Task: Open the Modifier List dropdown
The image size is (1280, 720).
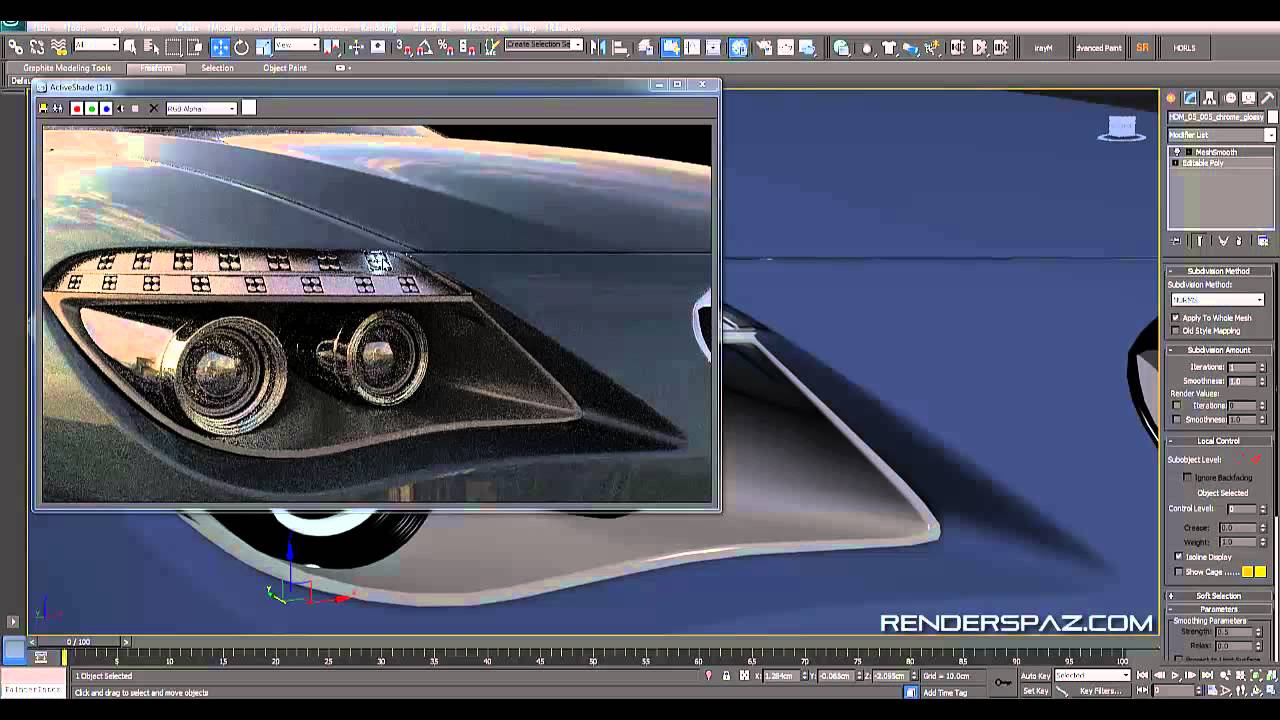Action: pyautogui.click(x=1222, y=135)
